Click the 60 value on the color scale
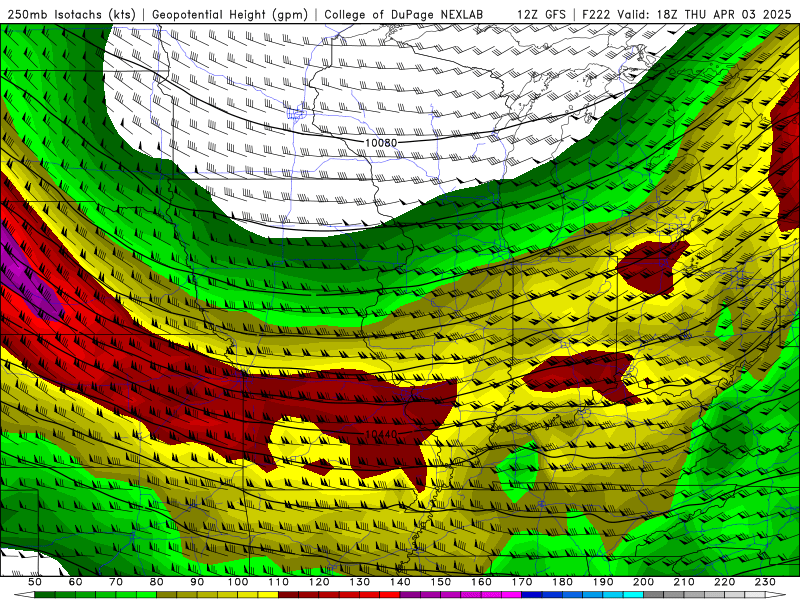This screenshot has height=600, width=800. [76, 582]
